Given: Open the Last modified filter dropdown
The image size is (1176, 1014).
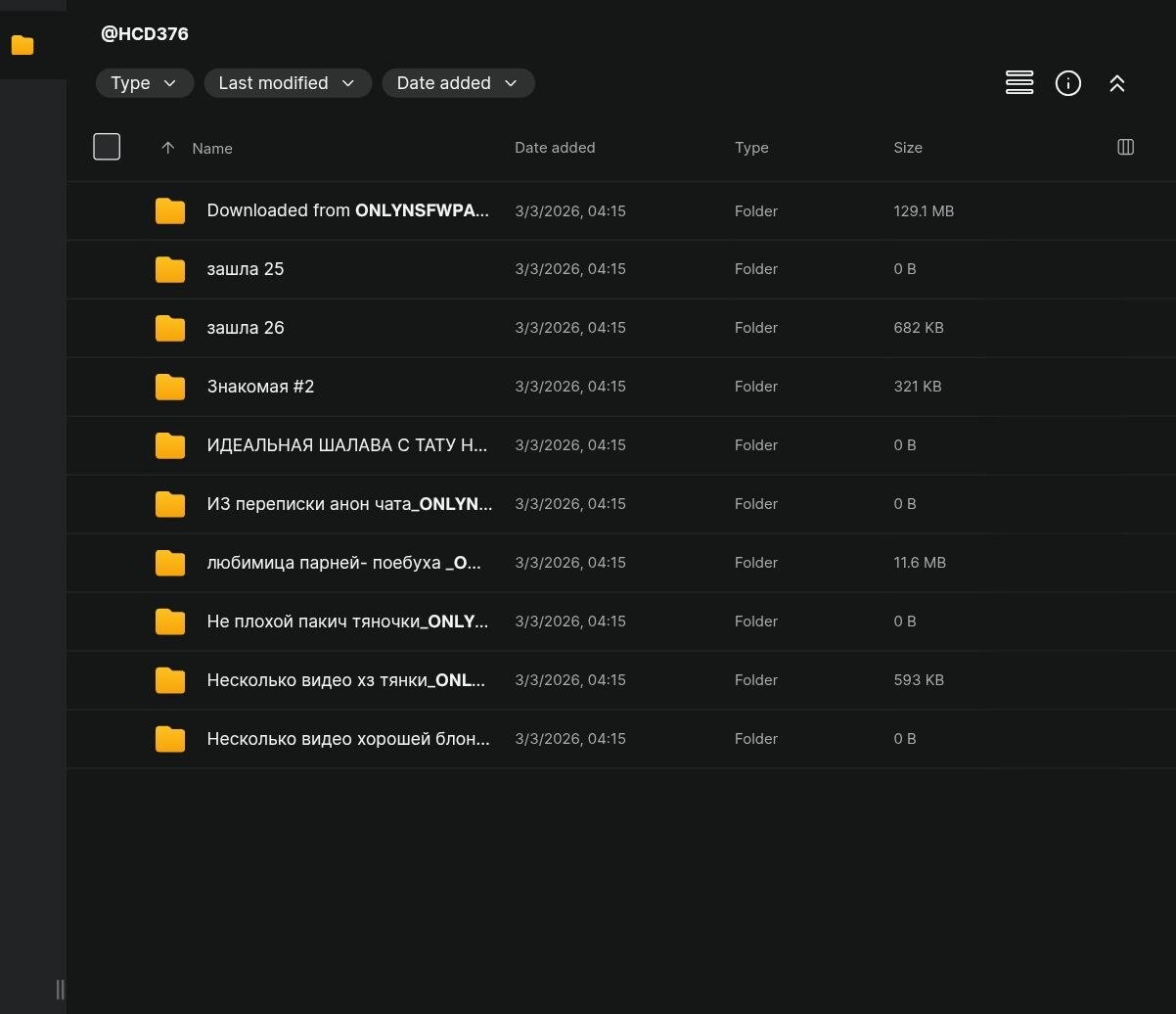Looking at the screenshot, I should 287,83.
